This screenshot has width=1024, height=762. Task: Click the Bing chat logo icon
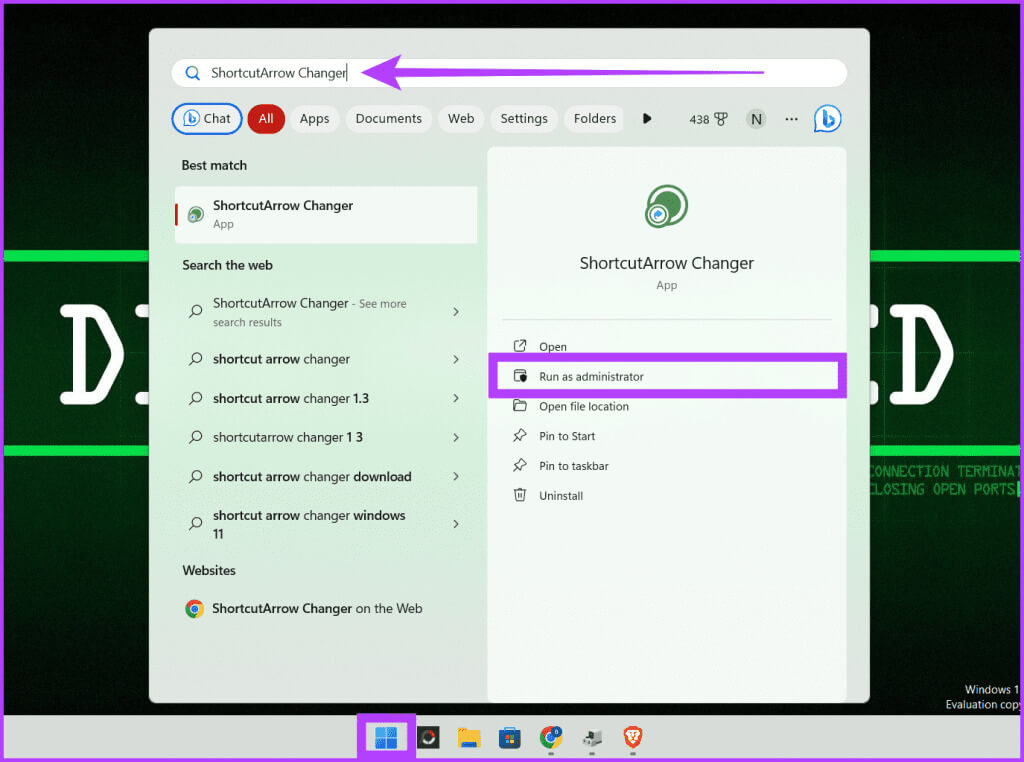coord(827,119)
